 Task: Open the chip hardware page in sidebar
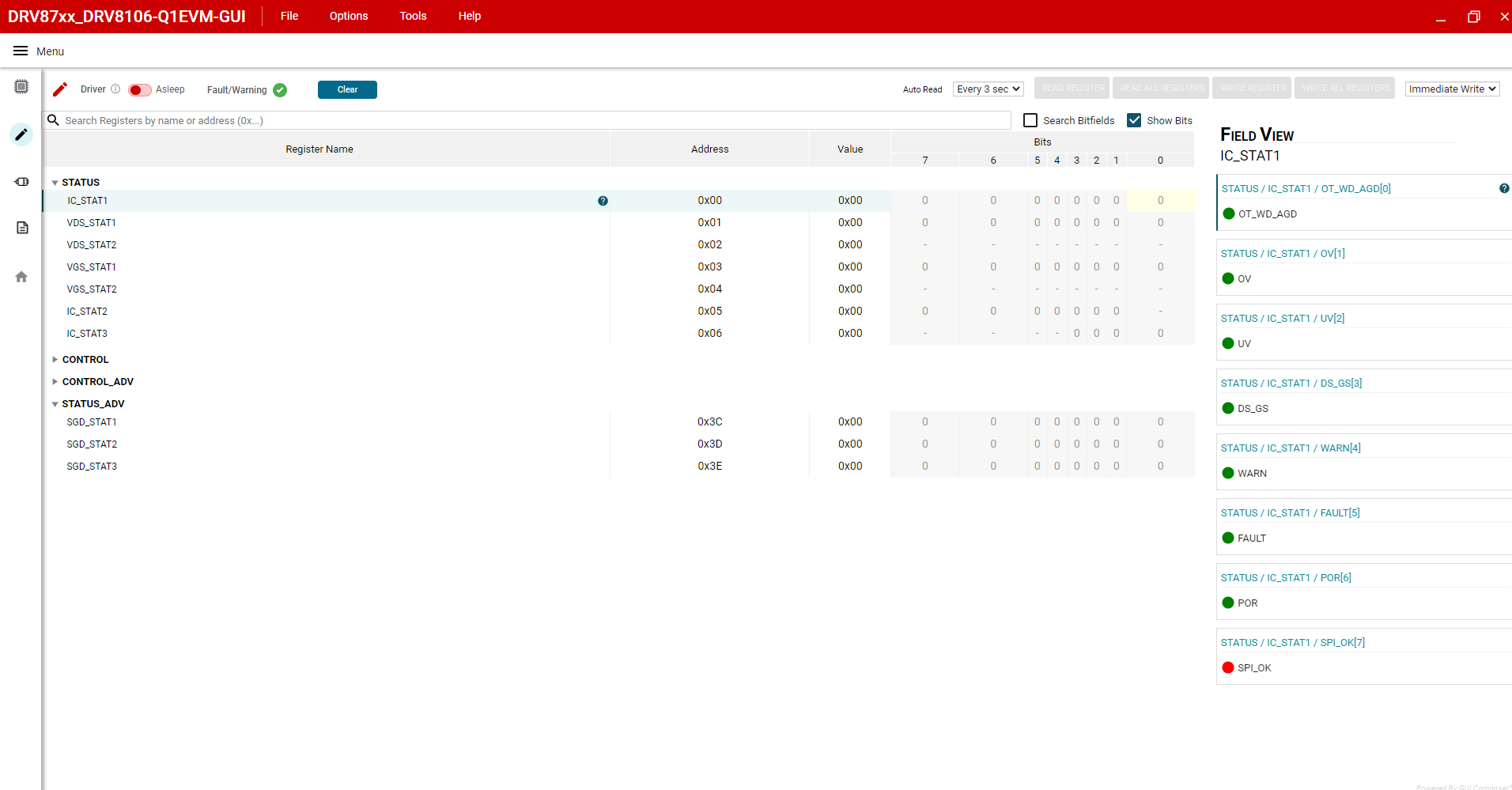pyautogui.click(x=21, y=87)
